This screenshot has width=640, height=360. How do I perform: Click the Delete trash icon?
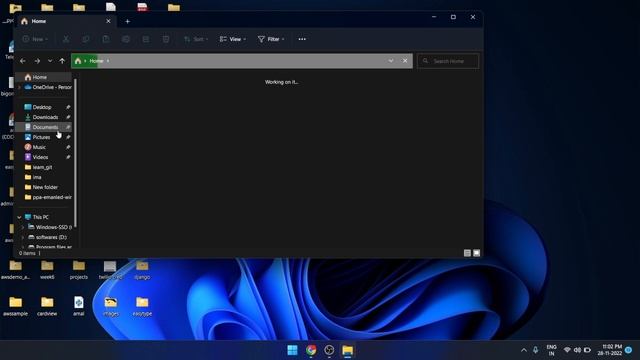point(166,39)
